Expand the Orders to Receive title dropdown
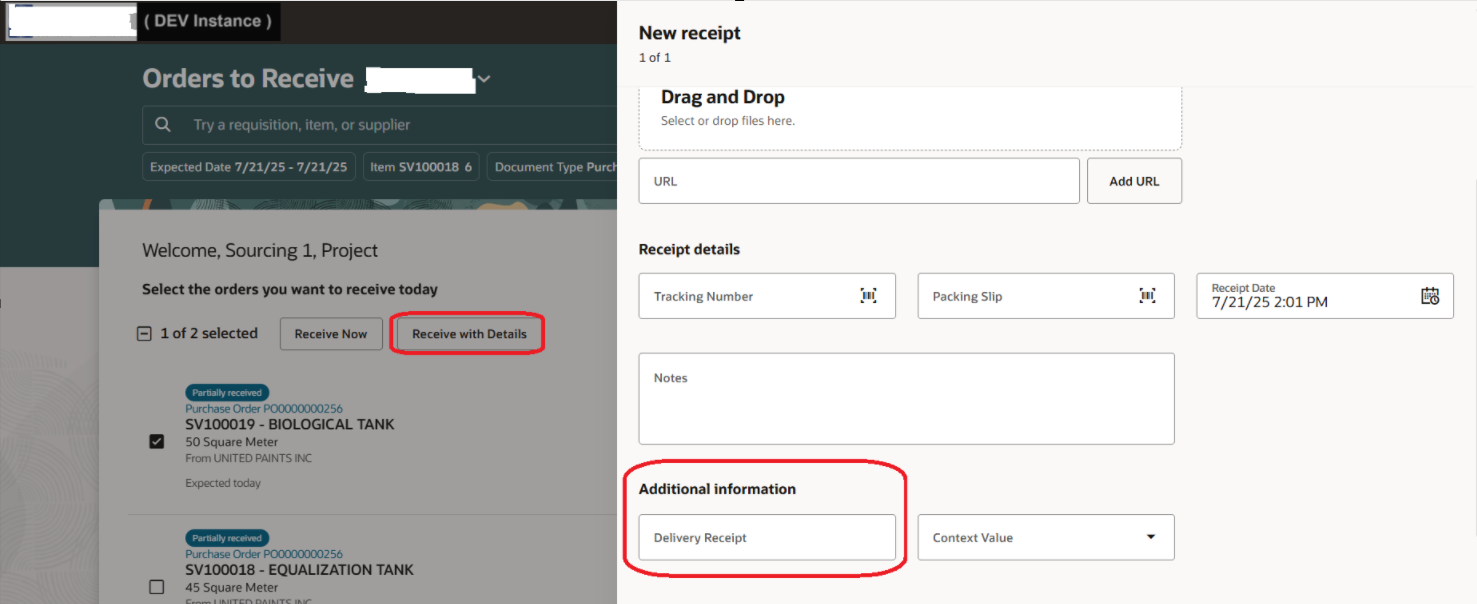This screenshot has height=604, width=1477. coord(484,80)
